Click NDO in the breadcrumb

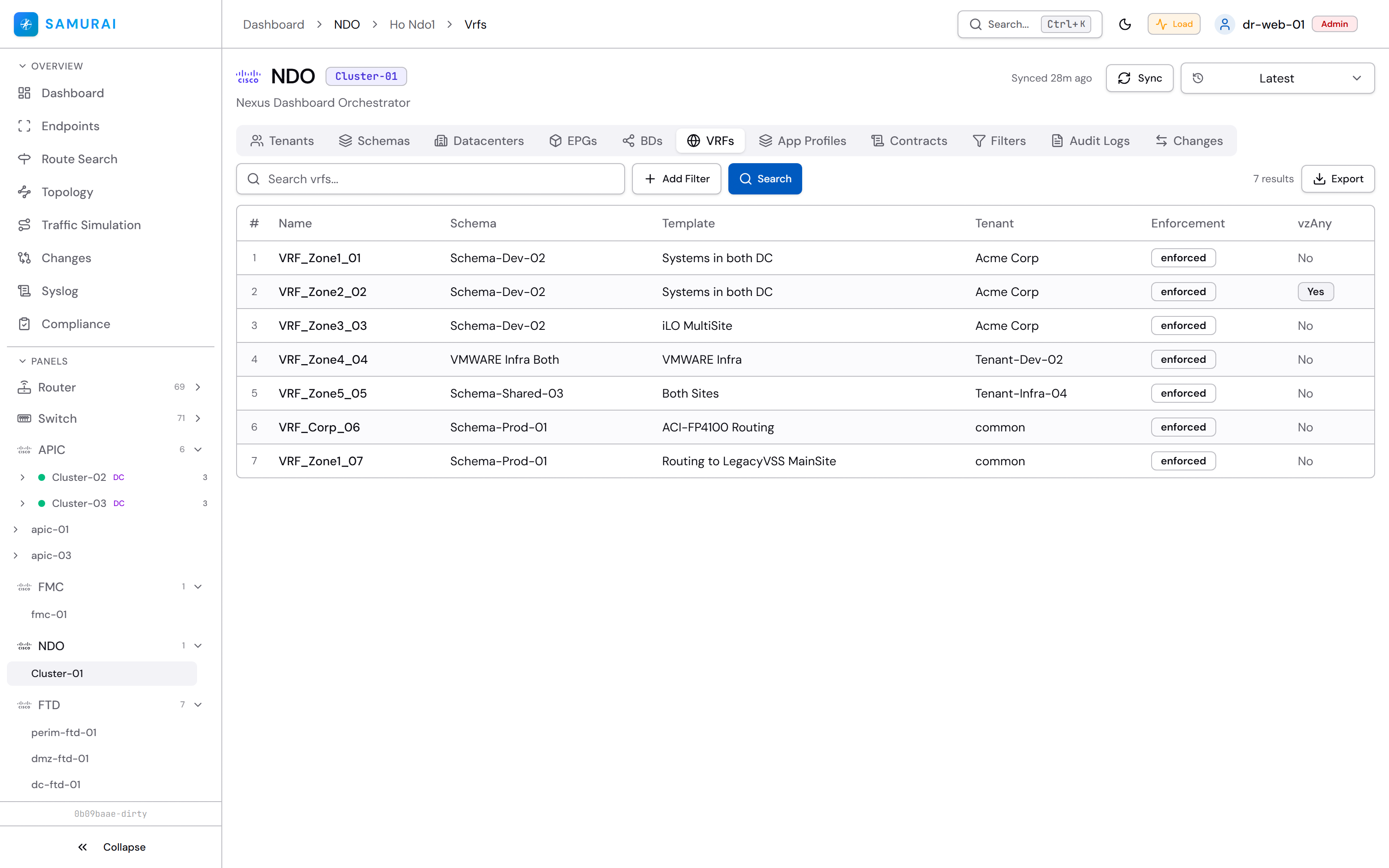[347, 24]
